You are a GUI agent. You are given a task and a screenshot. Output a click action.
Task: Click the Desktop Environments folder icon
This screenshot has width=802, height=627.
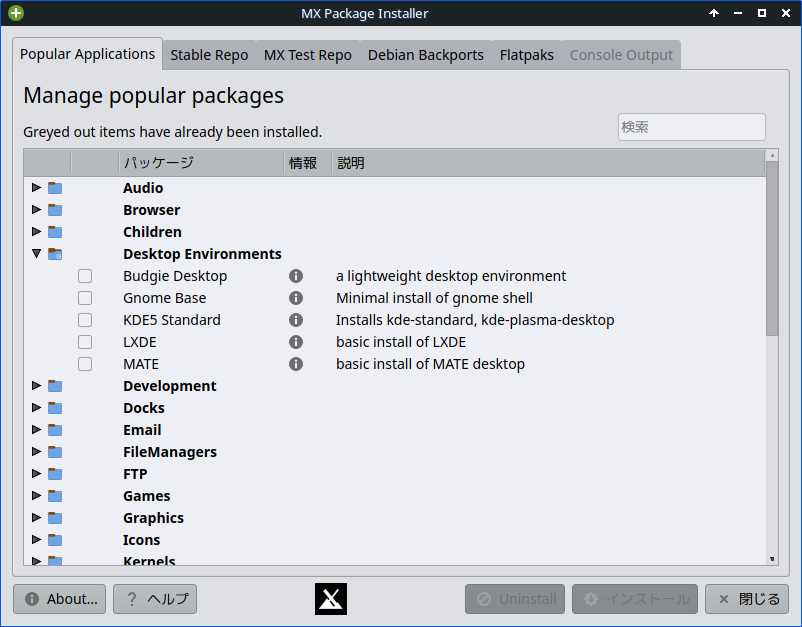tap(55, 254)
